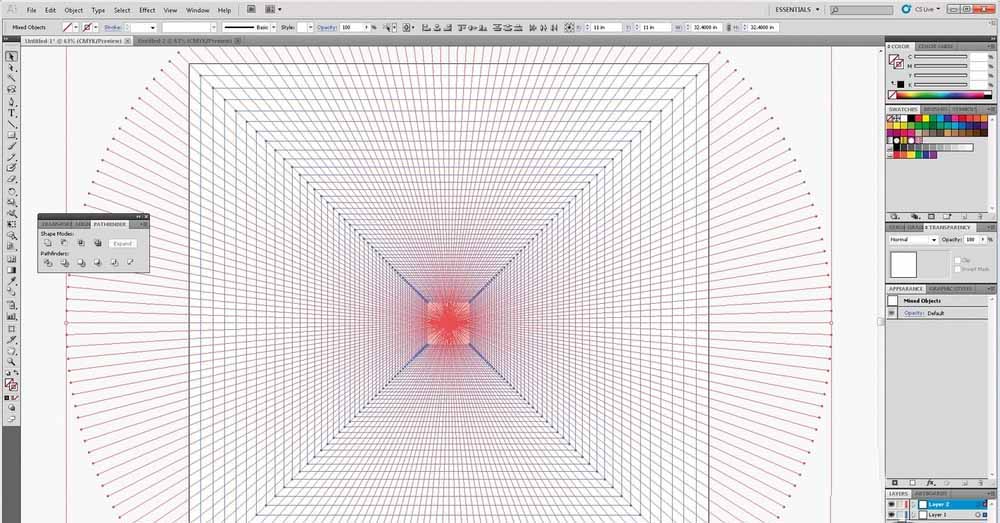The height and width of the screenshot is (523, 1000).
Task: Click New Swatch icon in Swatches panel
Action: click(964, 217)
